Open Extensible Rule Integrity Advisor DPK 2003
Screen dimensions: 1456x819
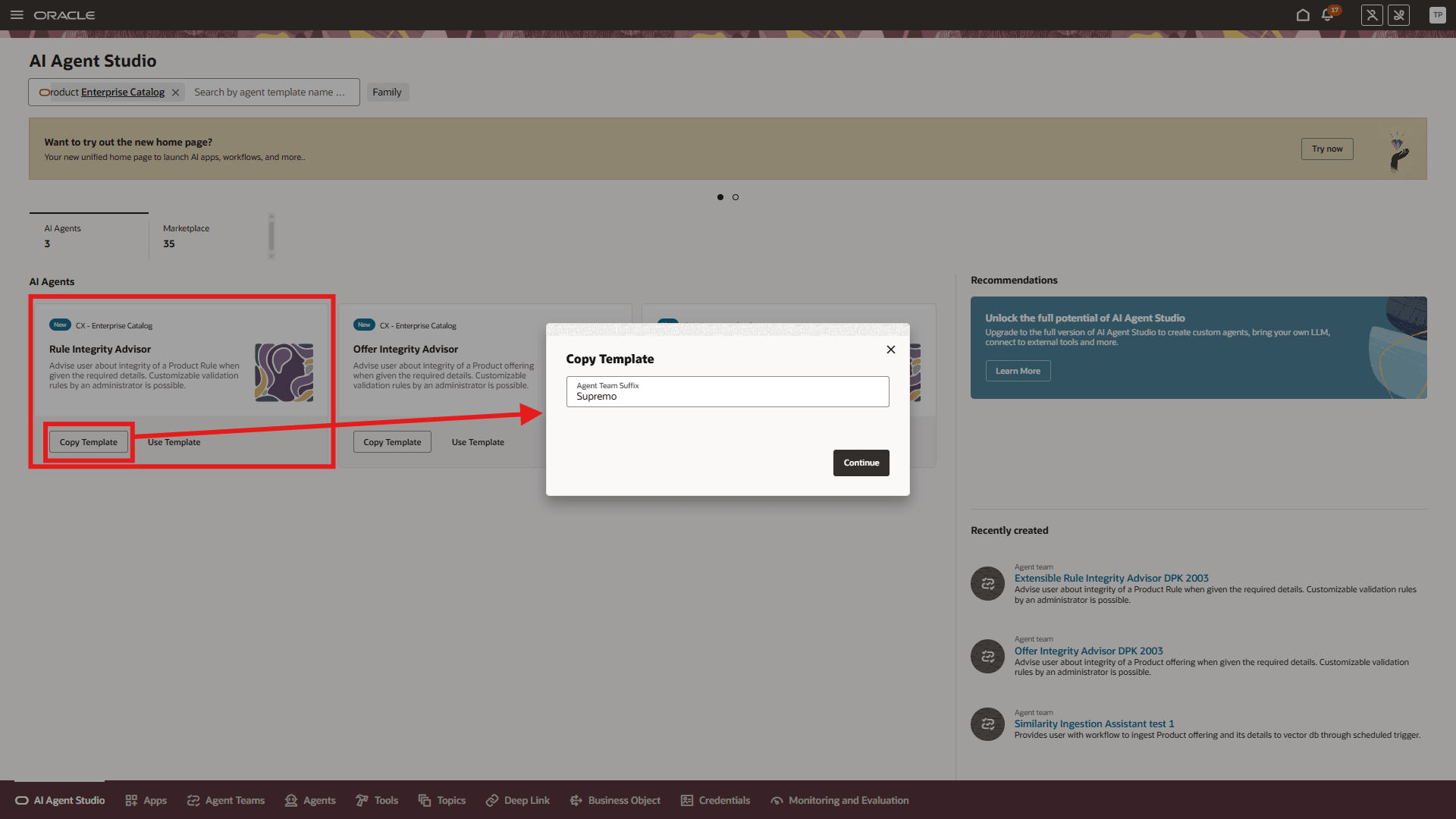(x=1112, y=578)
